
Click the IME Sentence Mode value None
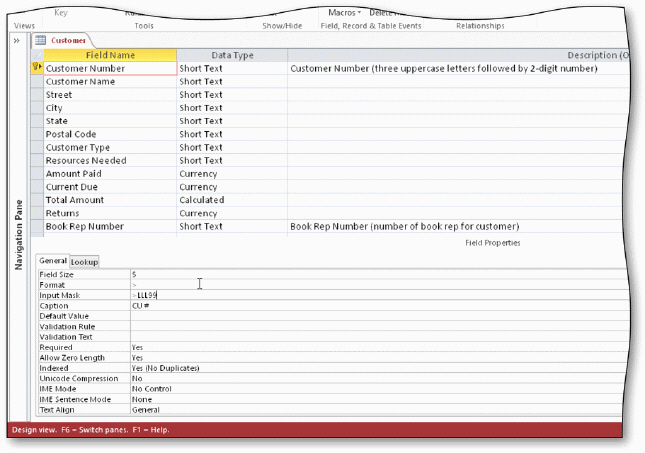click(142, 399)
